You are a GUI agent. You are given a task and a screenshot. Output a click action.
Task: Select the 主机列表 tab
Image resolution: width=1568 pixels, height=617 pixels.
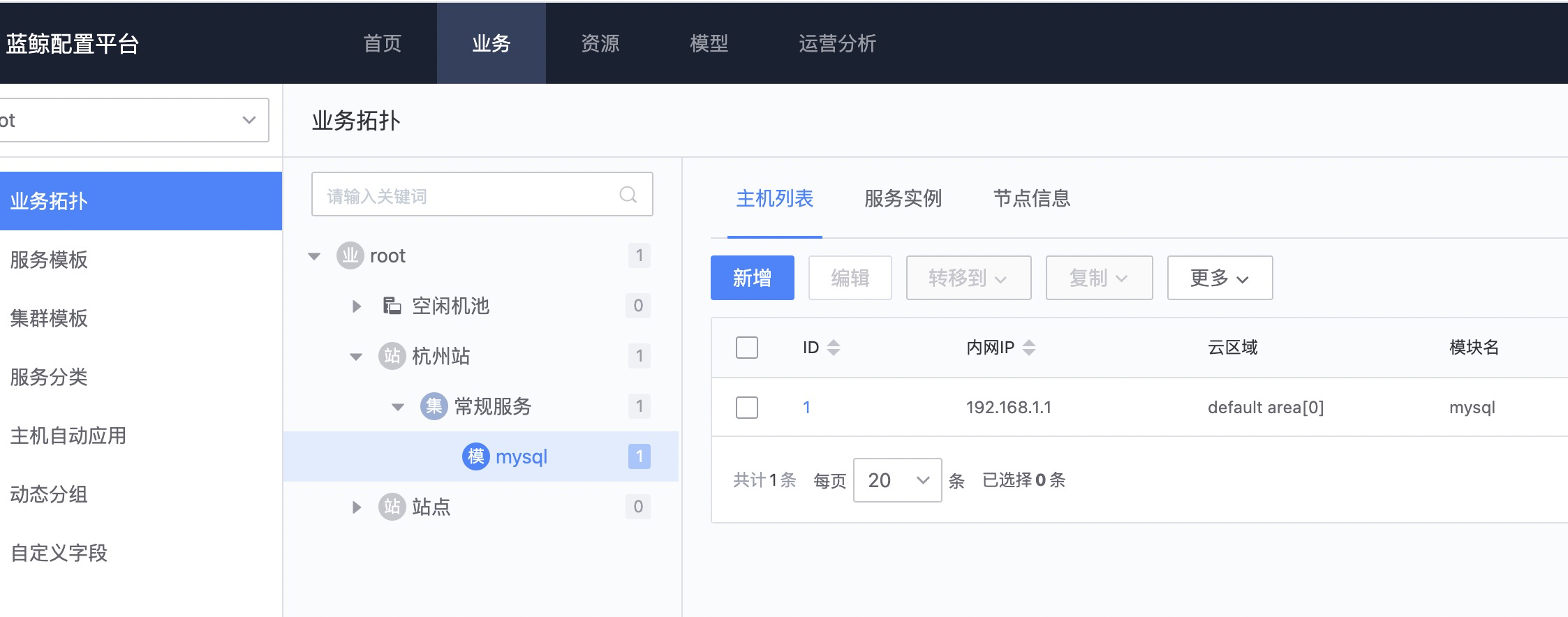pos(775,199)
